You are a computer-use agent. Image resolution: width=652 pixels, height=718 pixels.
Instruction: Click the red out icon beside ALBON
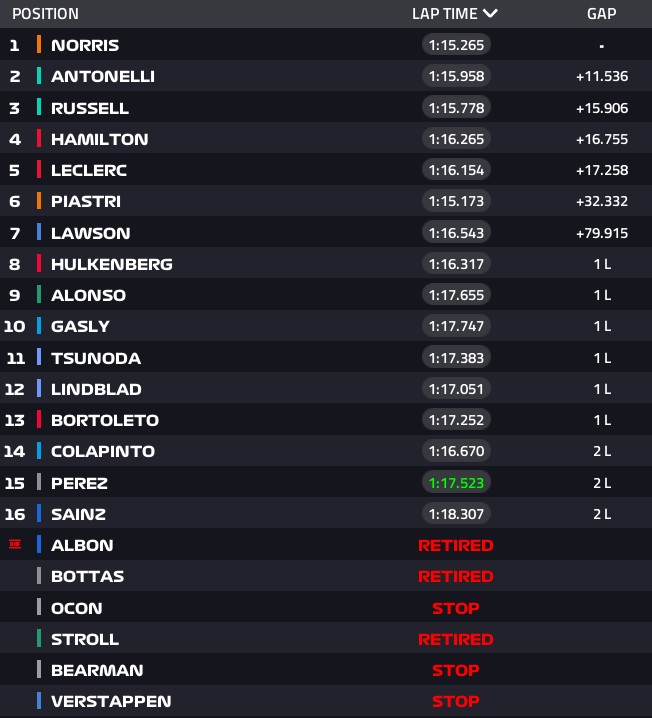(x=15, y=544)
